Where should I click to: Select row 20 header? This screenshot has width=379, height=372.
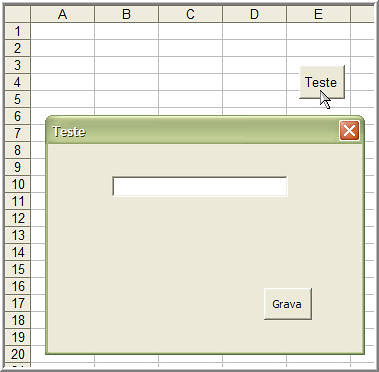(x=17, y=354)
